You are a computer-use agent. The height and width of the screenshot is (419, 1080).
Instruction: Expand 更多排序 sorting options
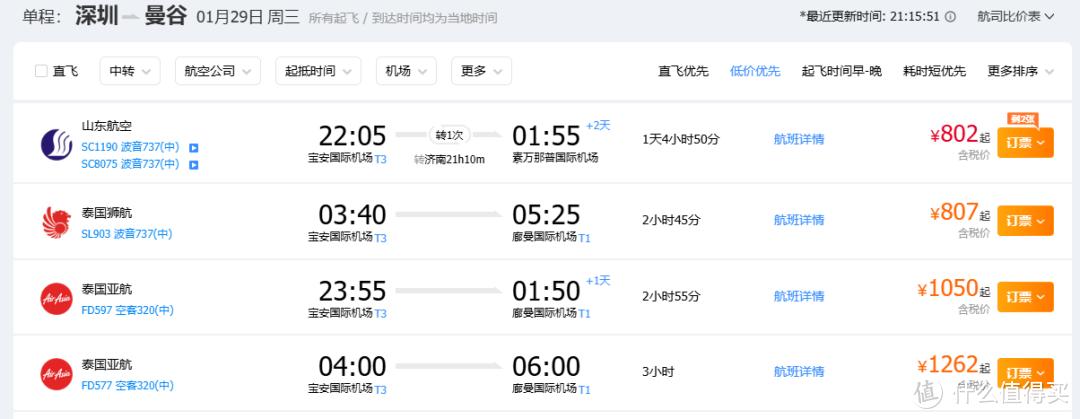(x=1019, y=71)
